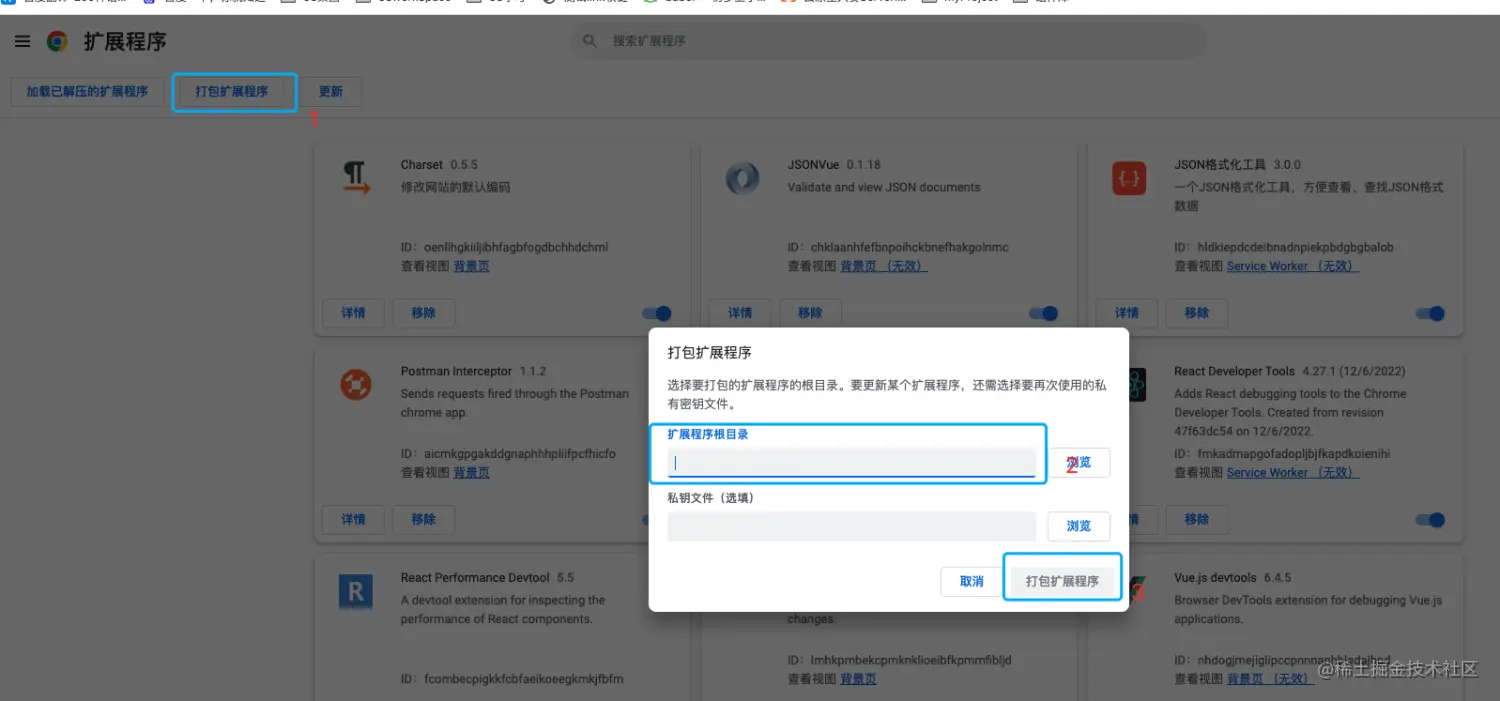
Task: Open JSONVue 背景页（无效） link
Action: pyautogui.click(x=884, y=266)
